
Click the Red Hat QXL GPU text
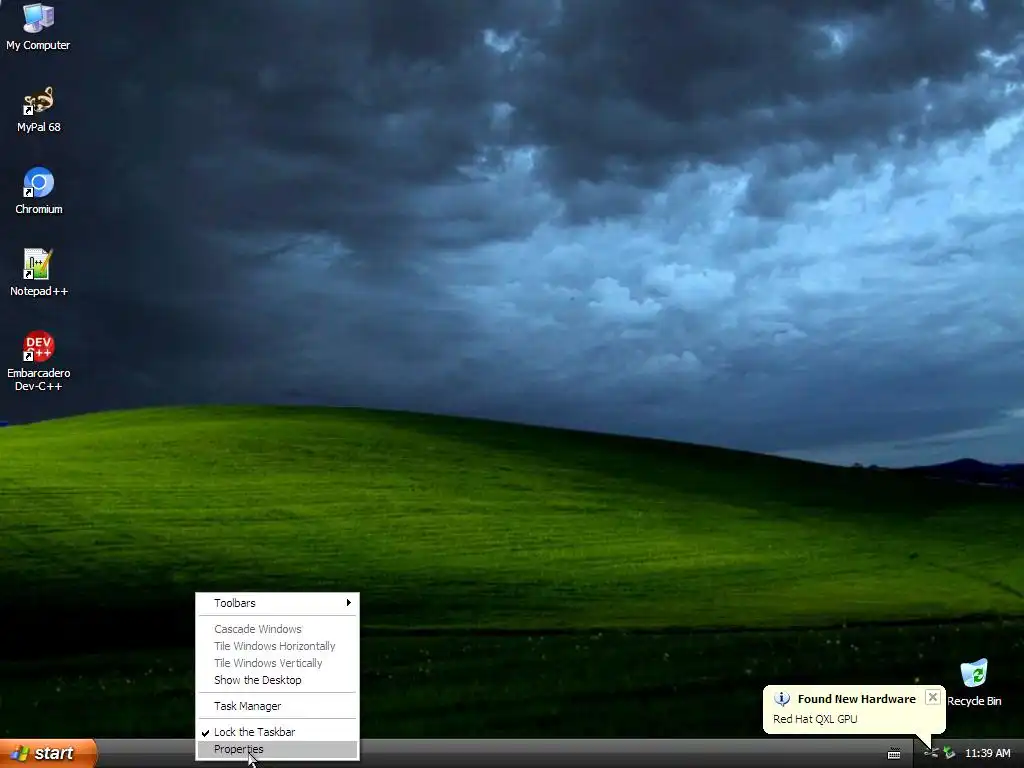pyautogui.click(x=815, y=719)
